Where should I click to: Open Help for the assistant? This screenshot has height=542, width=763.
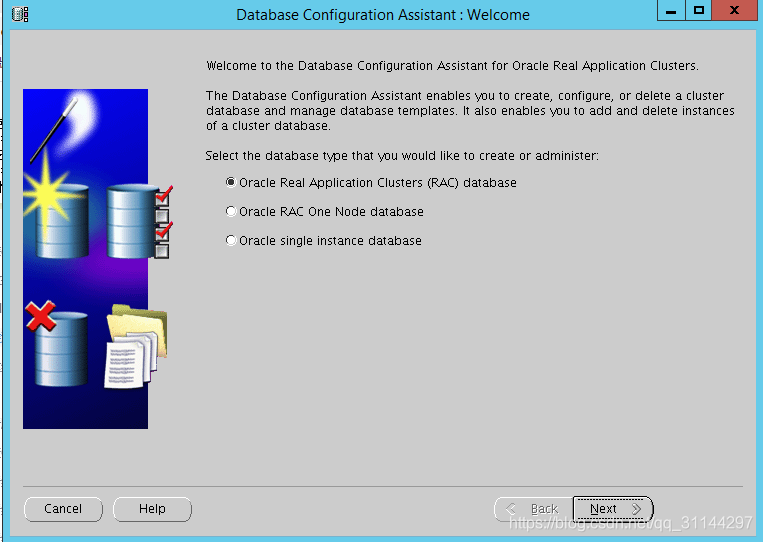pyautogui.click(x=152, y=509)
